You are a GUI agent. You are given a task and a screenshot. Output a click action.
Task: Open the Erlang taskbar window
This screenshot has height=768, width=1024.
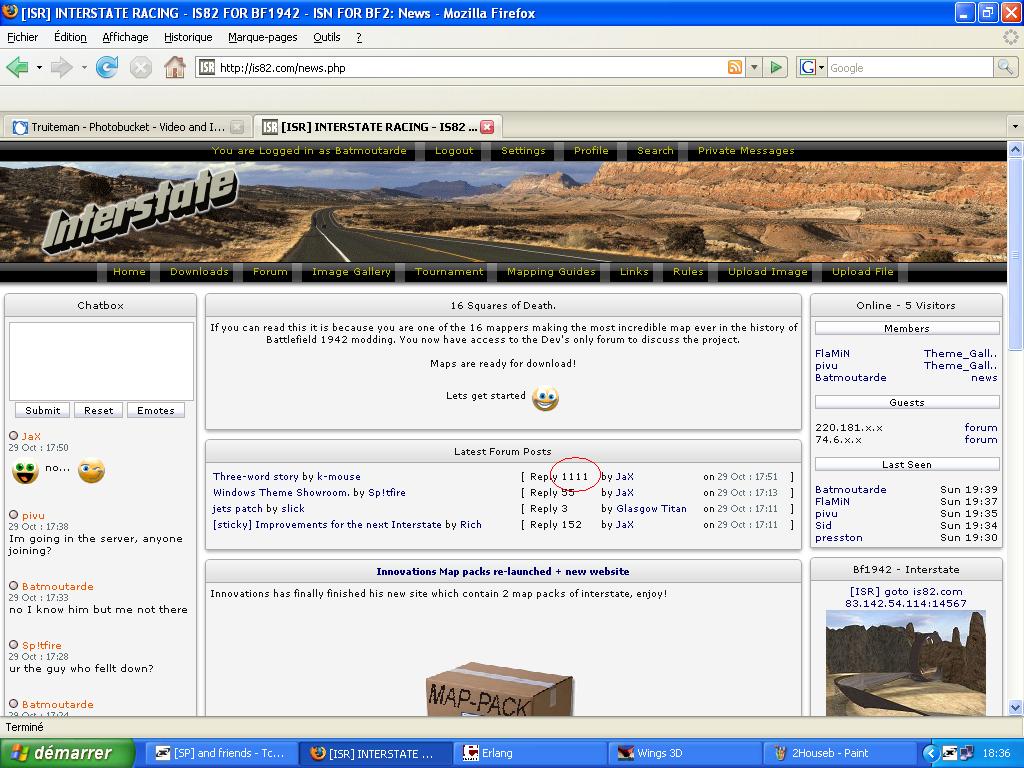tap(530, 753)
